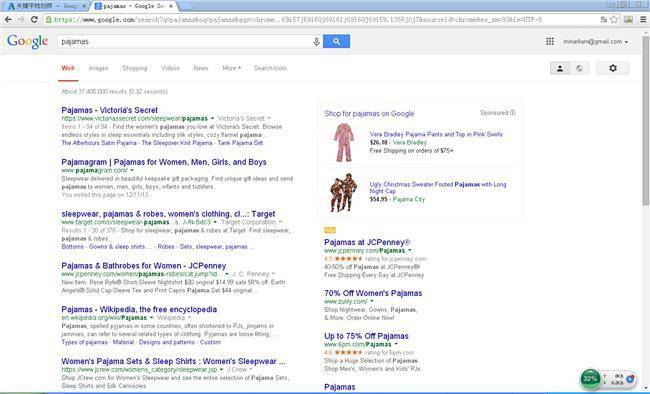Click the page vertical scrollbar thumb
Screen dimensions: 650x394
pyautogui.click(x=645, y=120)
